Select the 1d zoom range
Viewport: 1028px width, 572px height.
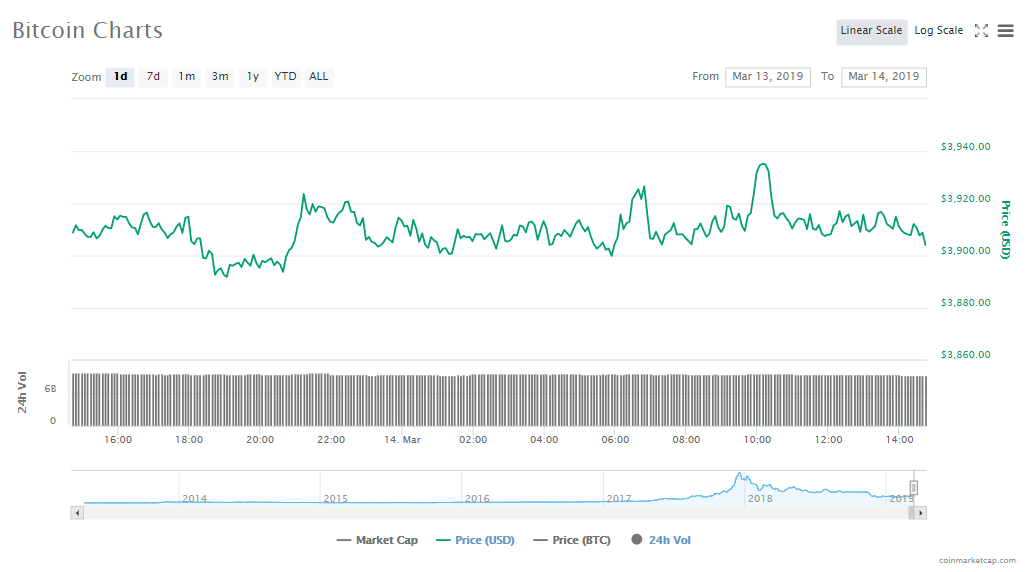click(120, 77)
